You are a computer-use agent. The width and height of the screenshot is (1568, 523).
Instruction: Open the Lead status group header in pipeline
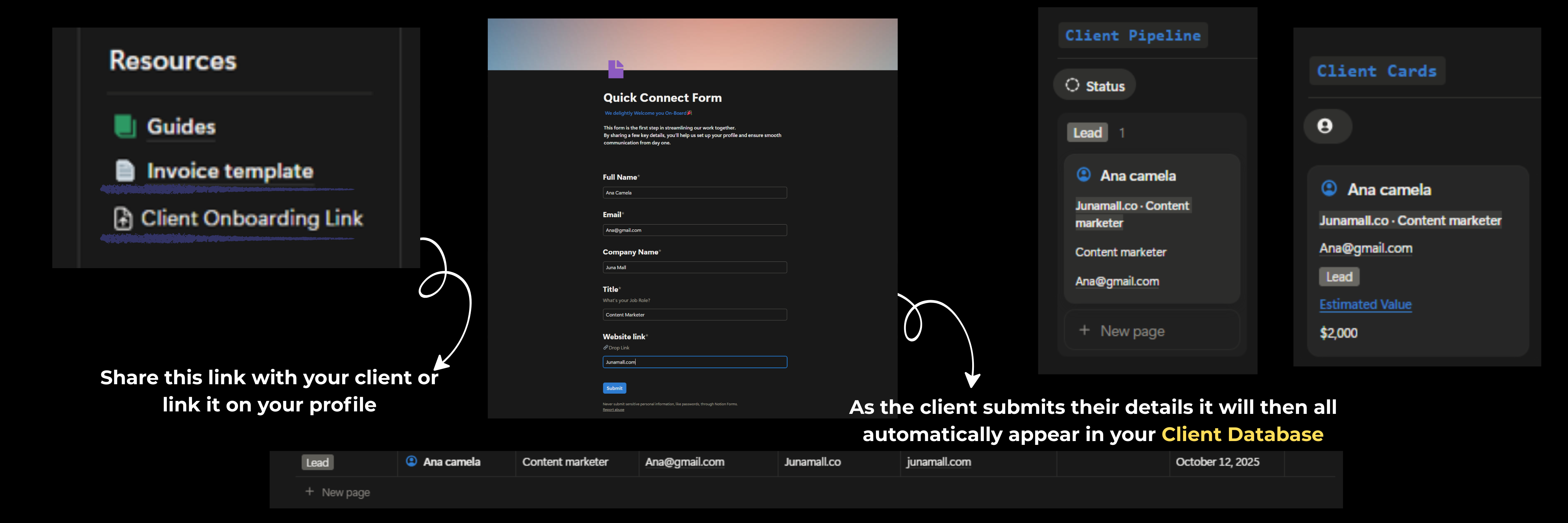point(1087,133)
